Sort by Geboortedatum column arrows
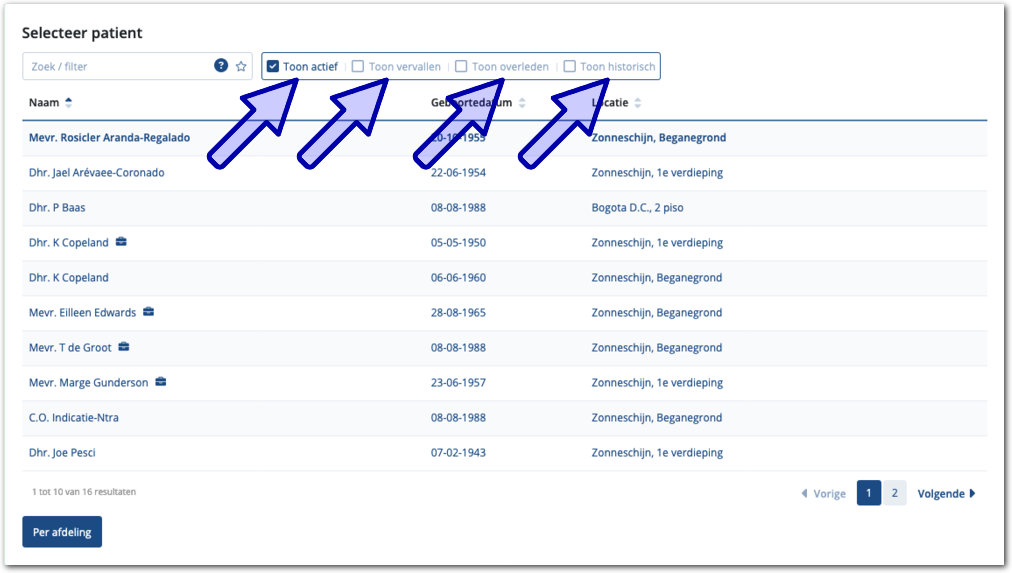This screenshot has width=1012, height=573. pyautogui.click(x=522, y=103)
